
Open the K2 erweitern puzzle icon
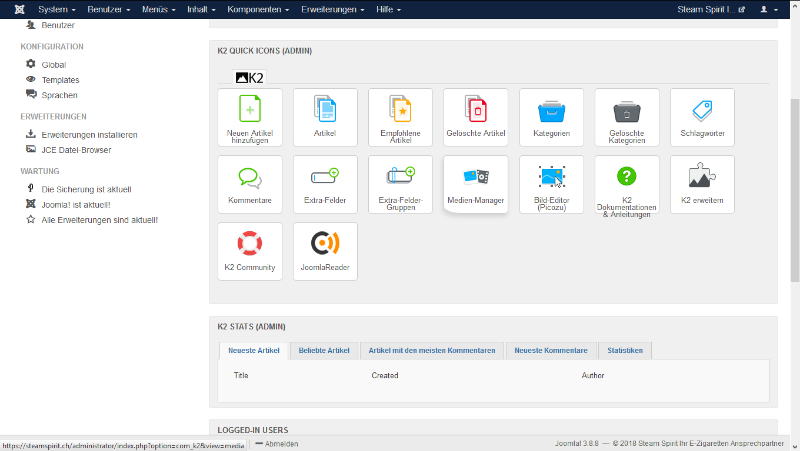pyautogui.click(x=703, y=184)
